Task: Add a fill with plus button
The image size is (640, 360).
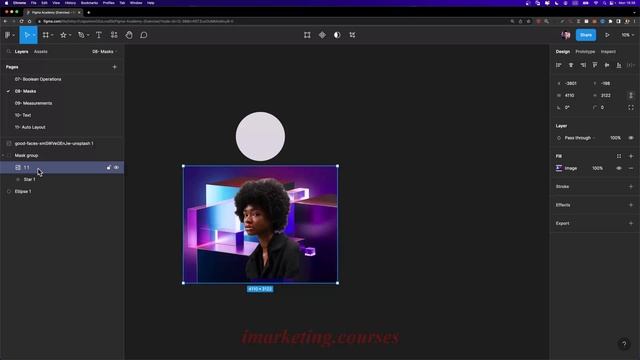Action: click(x=631, y=156)
